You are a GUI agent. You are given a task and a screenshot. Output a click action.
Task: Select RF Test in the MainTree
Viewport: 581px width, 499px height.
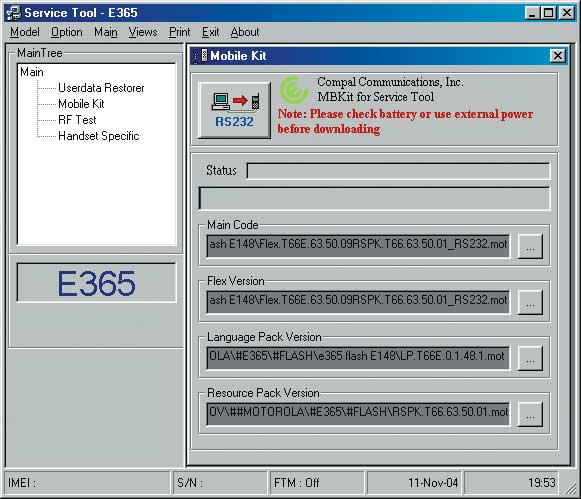[x=77, y=120]
